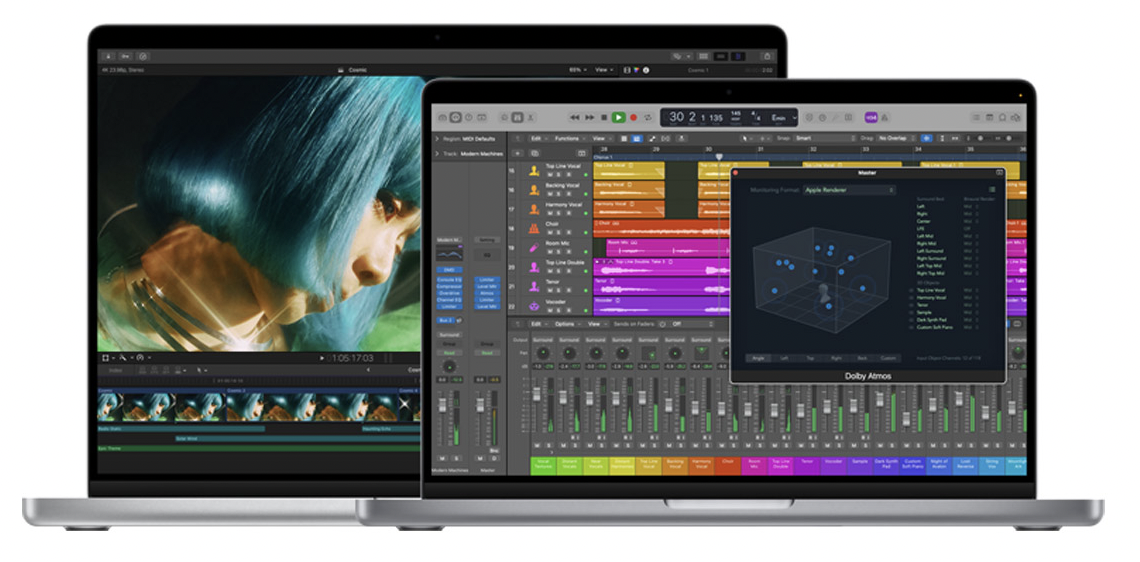Open the Loop Browser icon

point(1003,117)
